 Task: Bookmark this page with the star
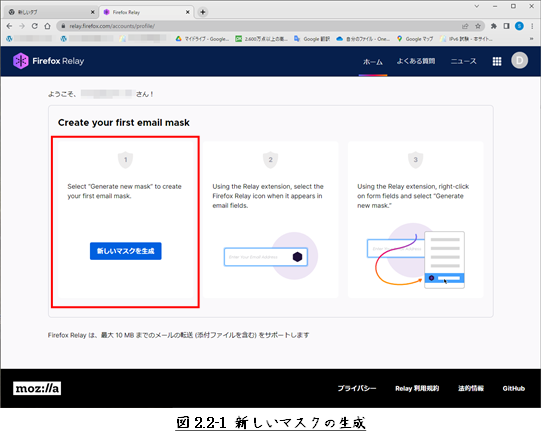(478, 26)
